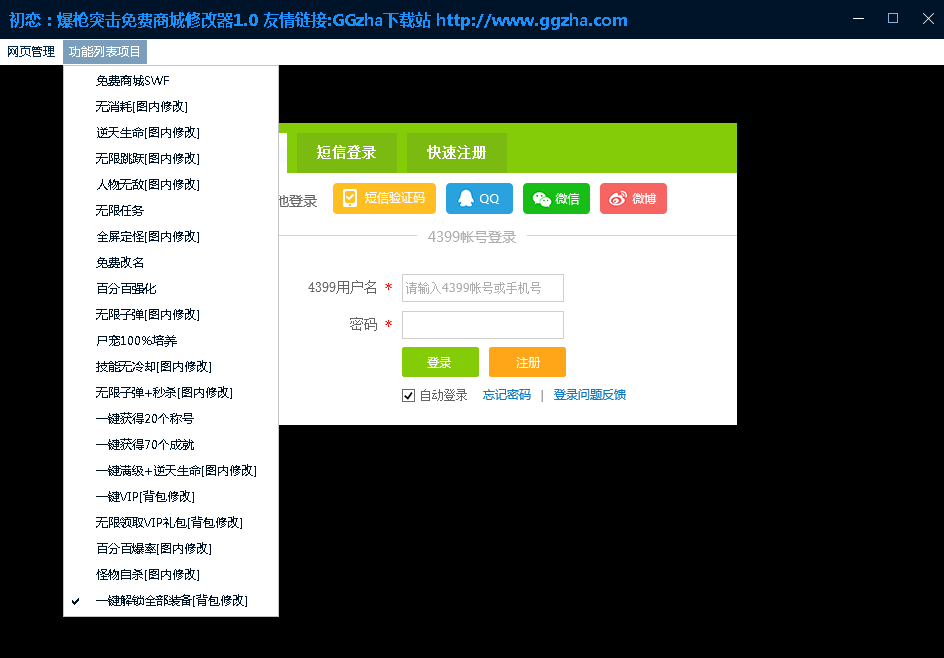944x658 pixels.
Task: Click the WeChat bubble icon
Action: [x=542, y=199]
